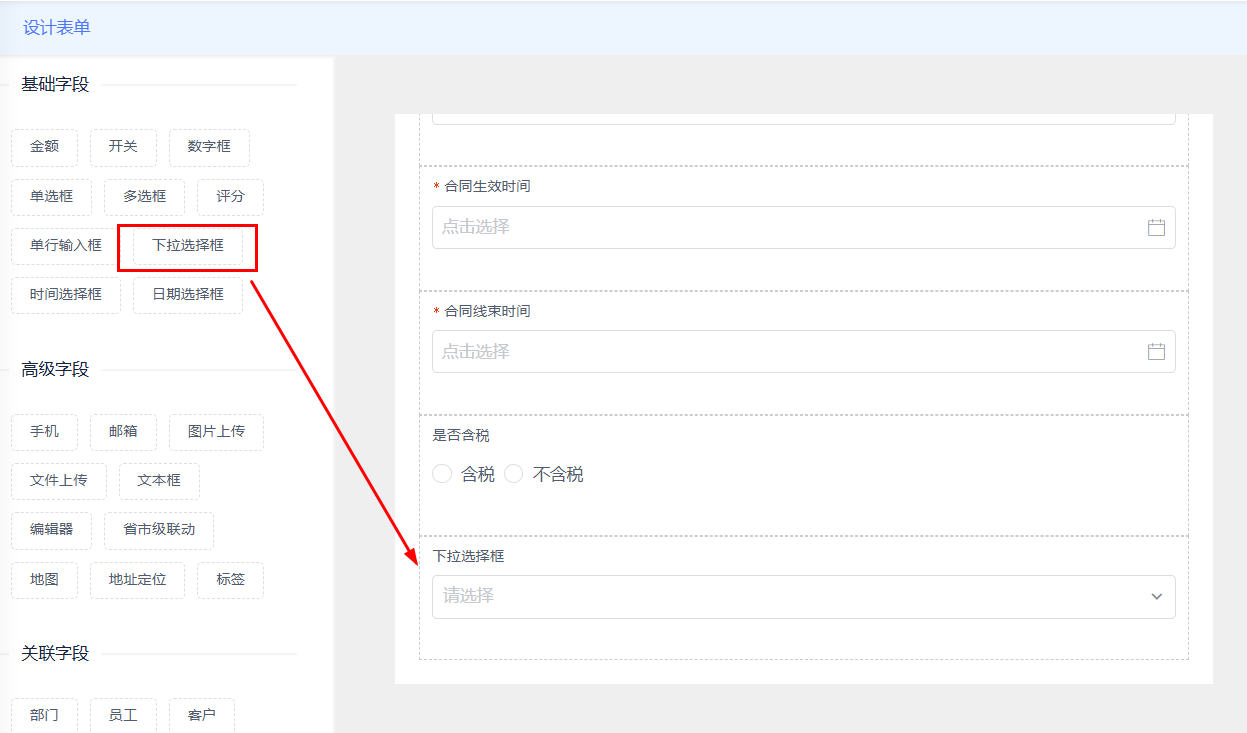Click the 编辑器 editor component
1247x733 pixels.
coord(51,530)
